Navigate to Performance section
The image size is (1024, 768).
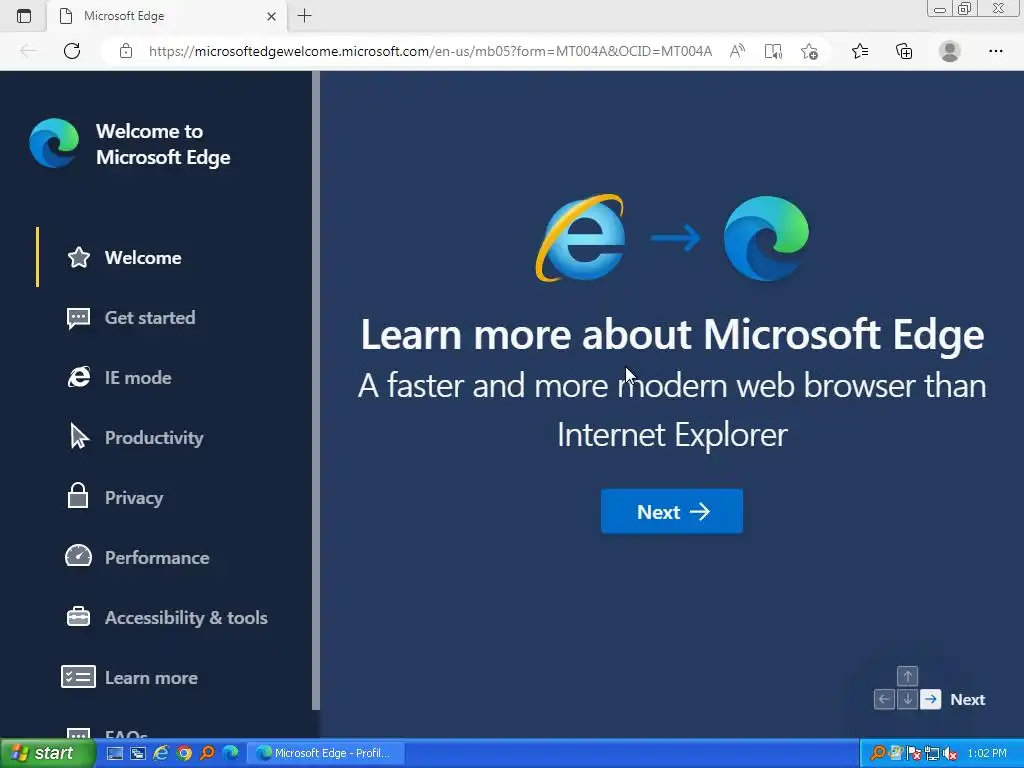coord(157,558)
